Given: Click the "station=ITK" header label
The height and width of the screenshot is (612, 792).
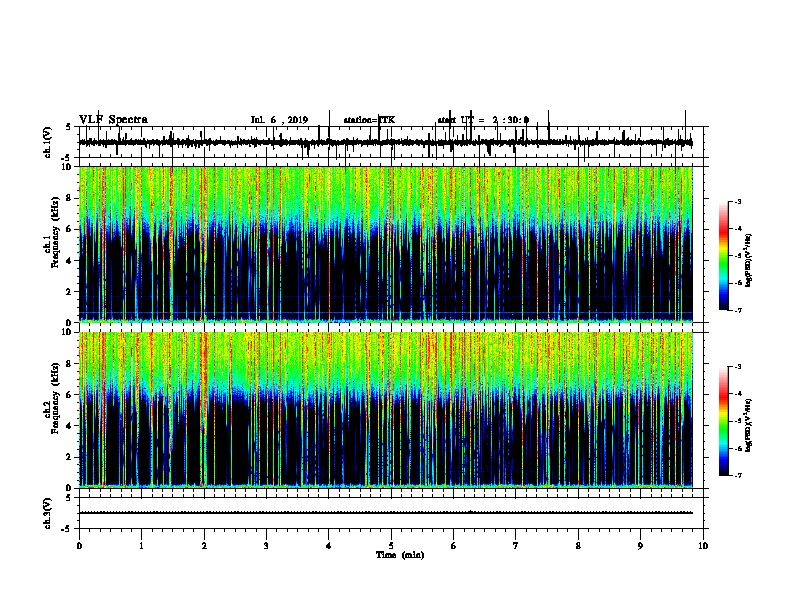Looking at the screenshot, I should pos(369,120).
